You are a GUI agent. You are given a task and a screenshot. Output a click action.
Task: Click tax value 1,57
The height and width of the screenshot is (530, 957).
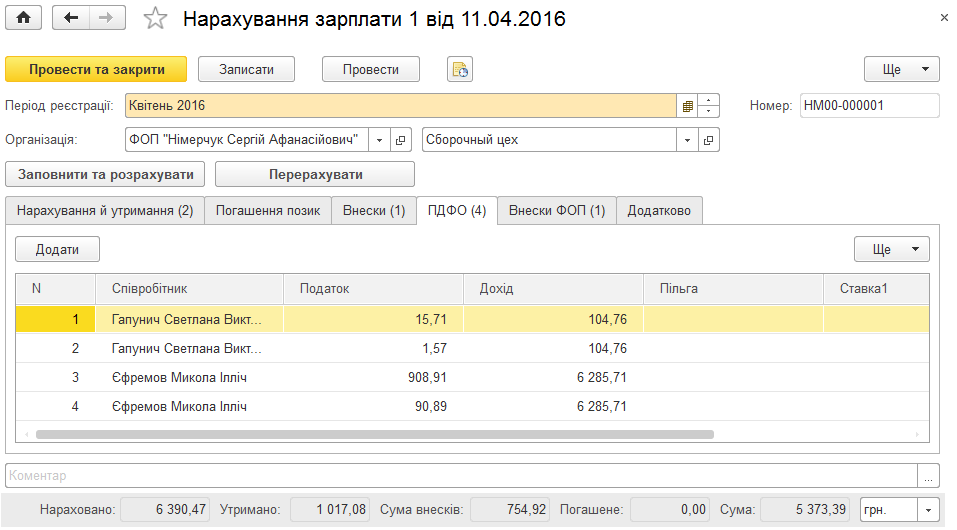(435, 349)
